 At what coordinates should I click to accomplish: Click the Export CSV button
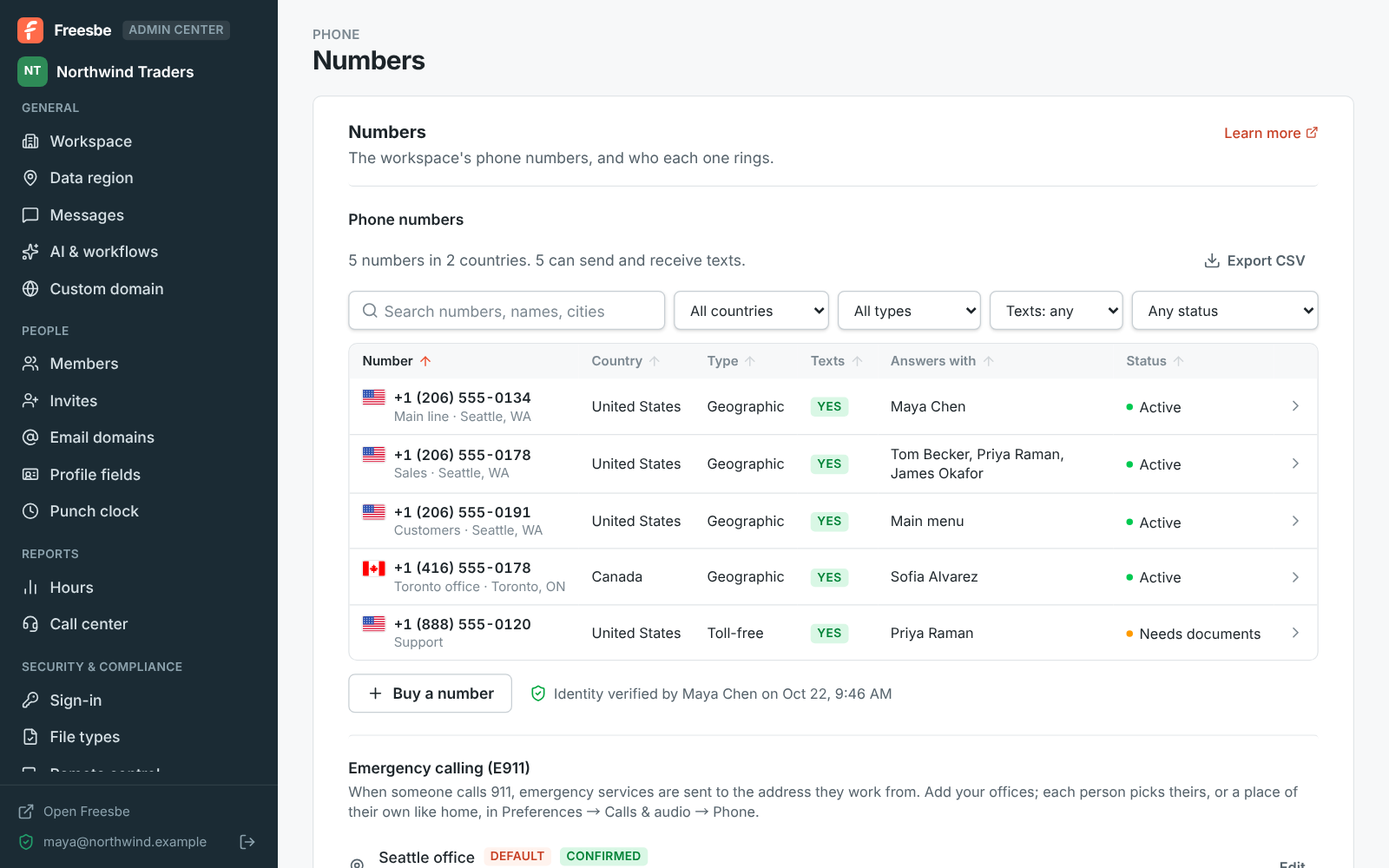pyautogui.click(x=1254, y=260)
